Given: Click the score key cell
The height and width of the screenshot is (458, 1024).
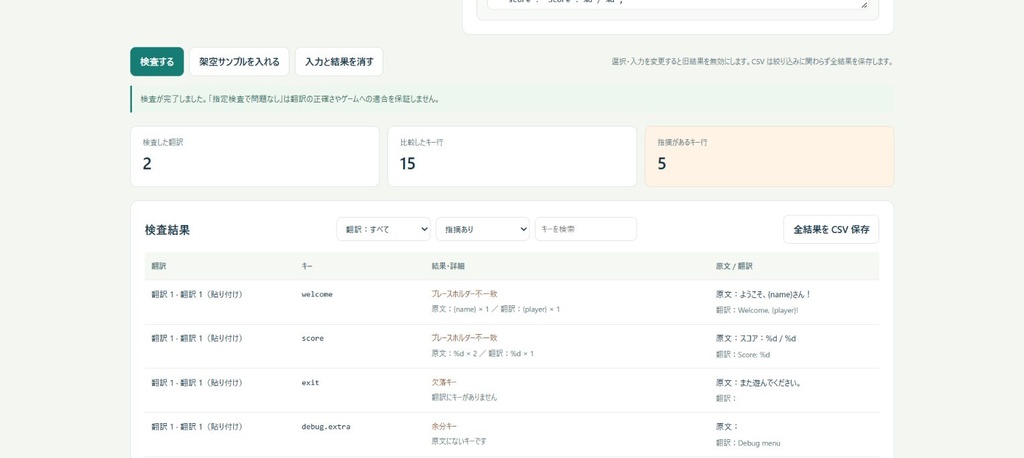Looking at the screenshot, I should tap(312, 338).
